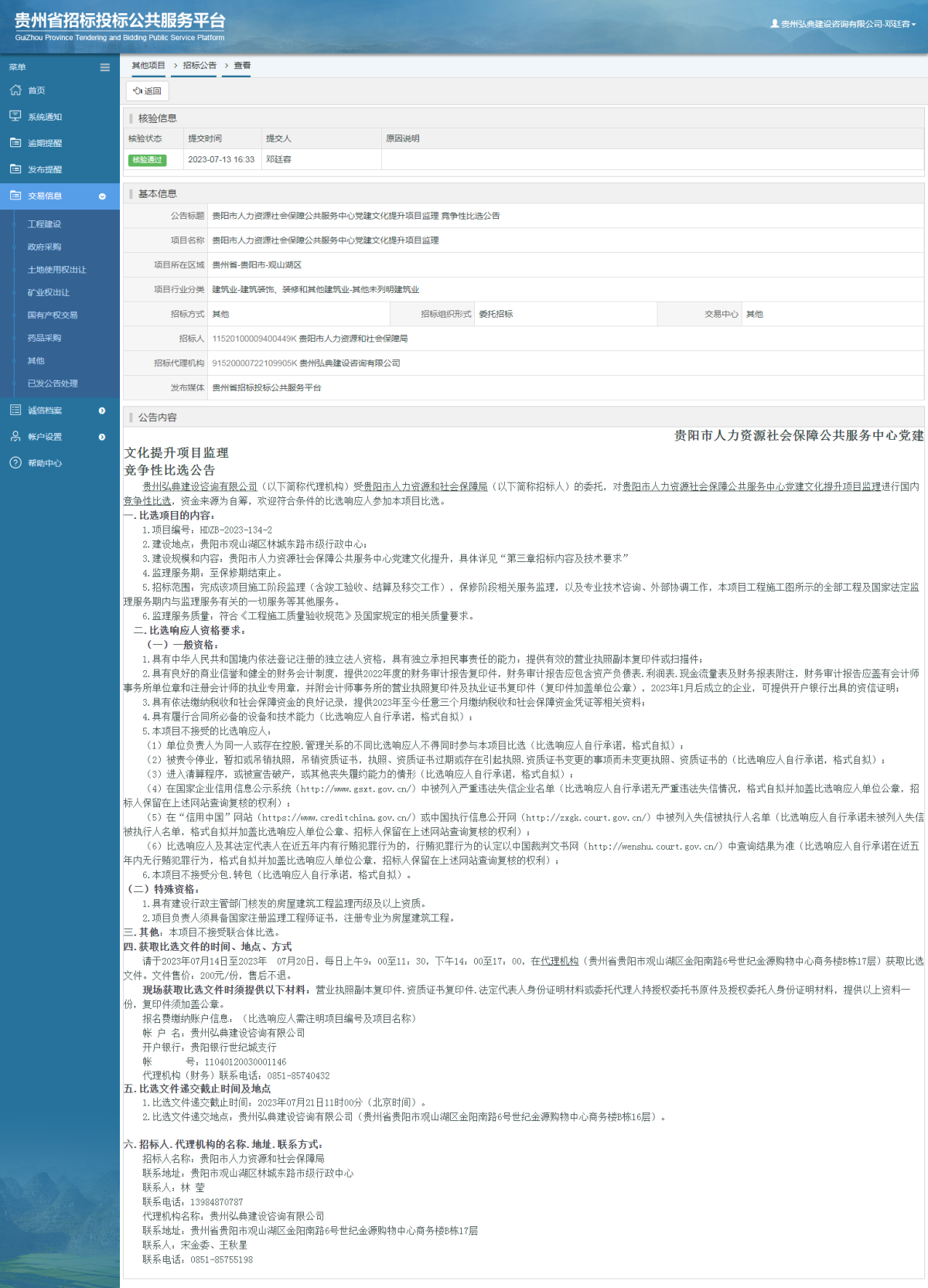Click the 核验信息 section header
This screenshot has width=928, height=1288.
click(x=158, y=118)
